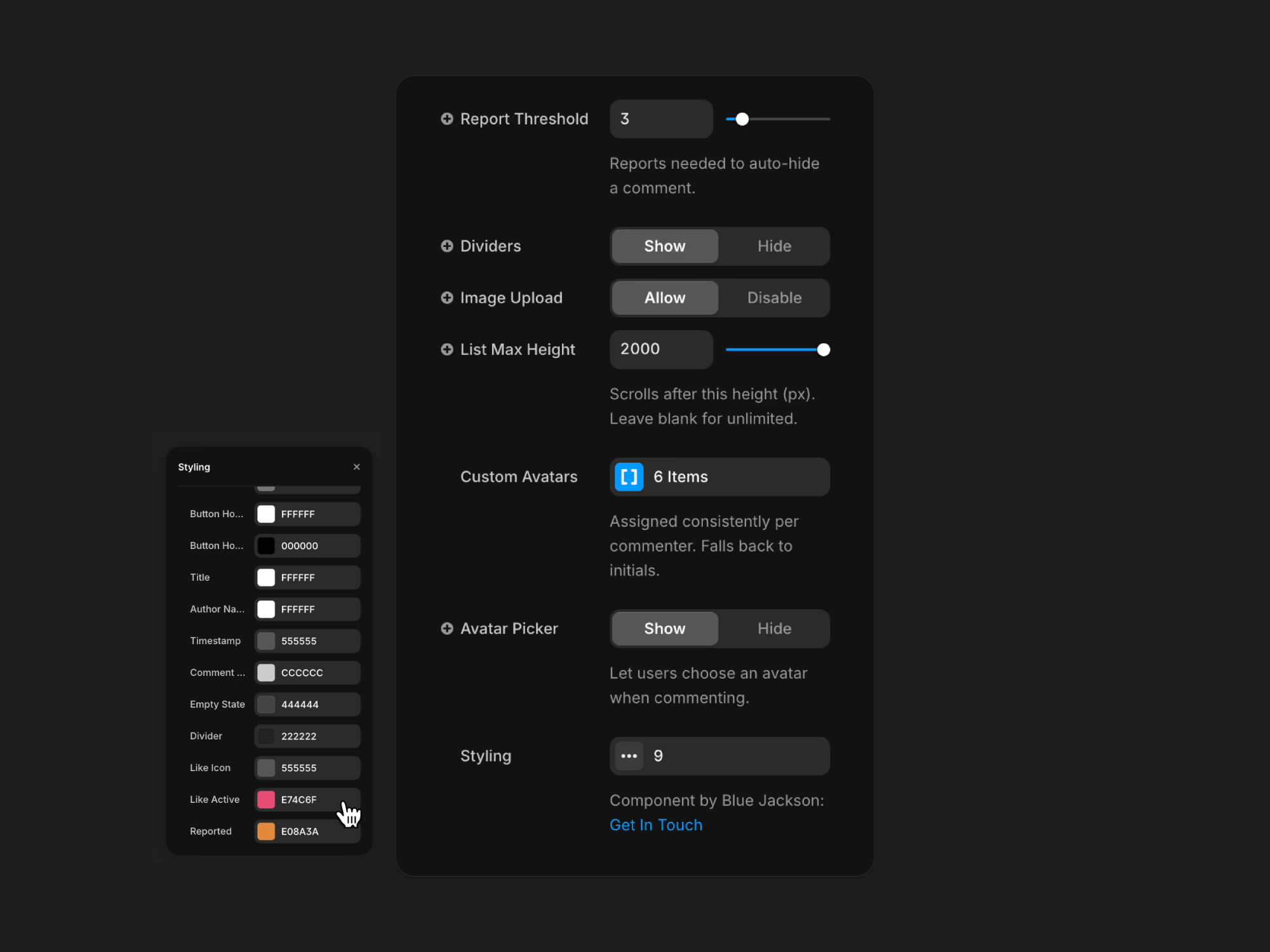Click the Reported orange color swatch
The image size is (1270, 952).
[x=266, y=831]
